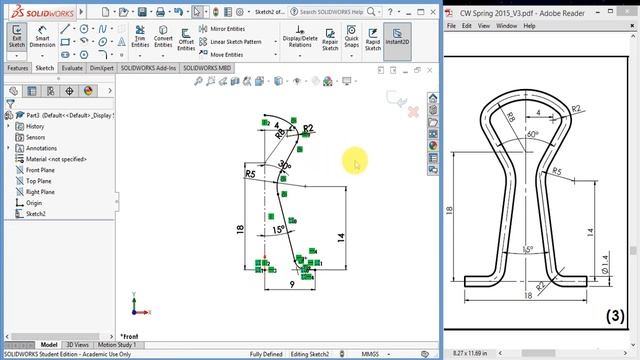The width and height of the screenshot is (640, 360).
Task: Open PropertyManager tab
Action: tap(32, 91)
